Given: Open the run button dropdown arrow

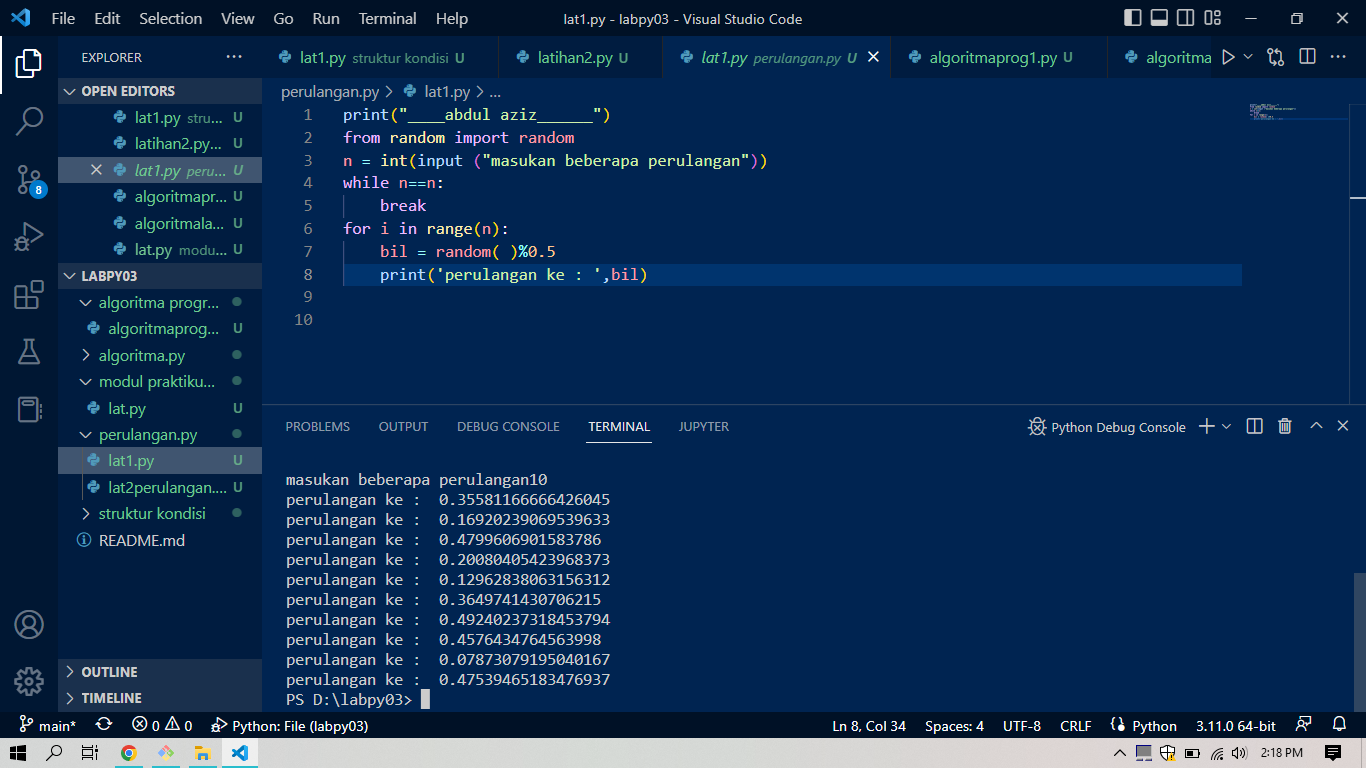Looking at the screenshot, I should click(1248, 57).
